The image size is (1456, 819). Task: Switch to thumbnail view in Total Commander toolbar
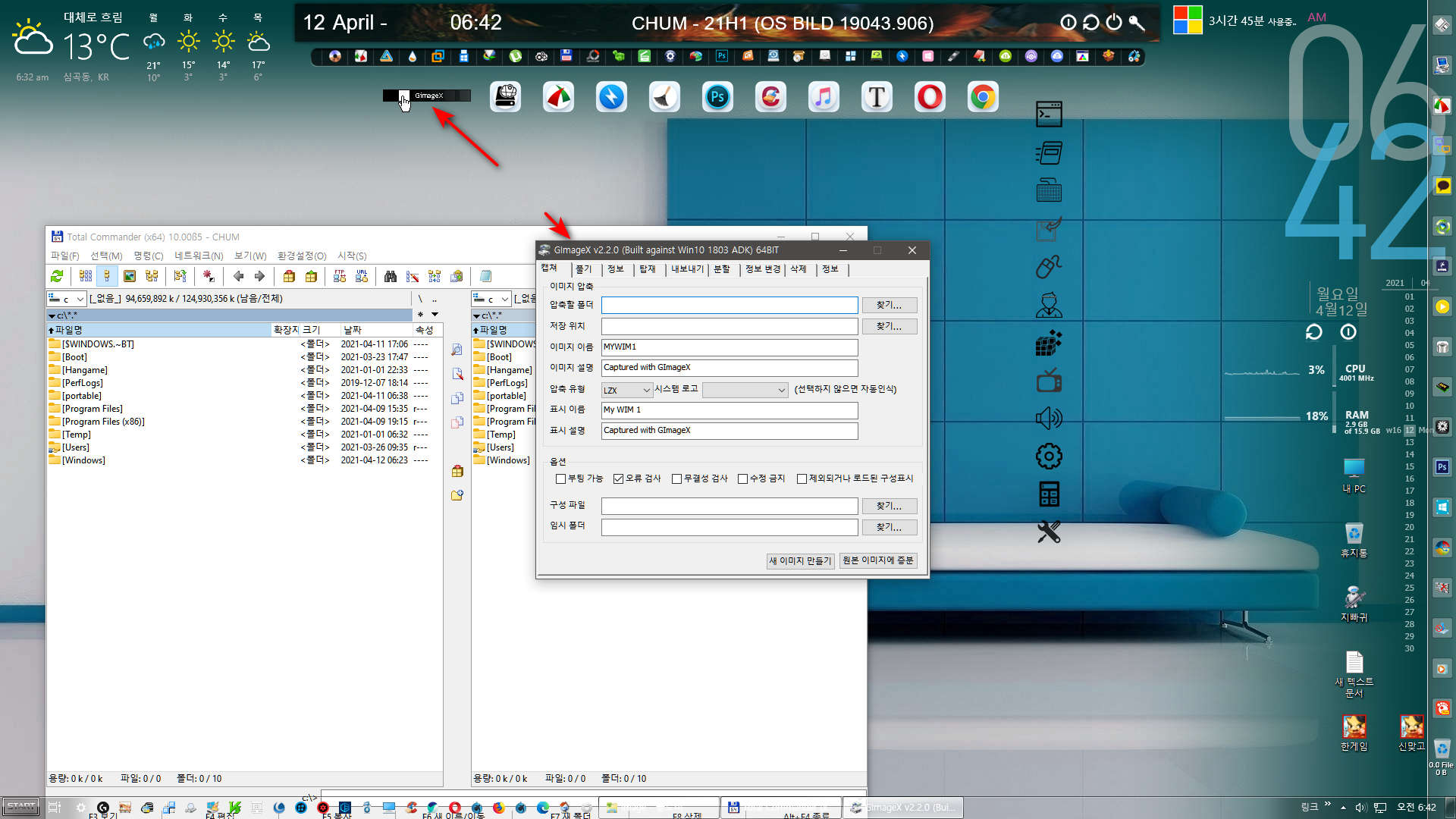tap(130, 276)
